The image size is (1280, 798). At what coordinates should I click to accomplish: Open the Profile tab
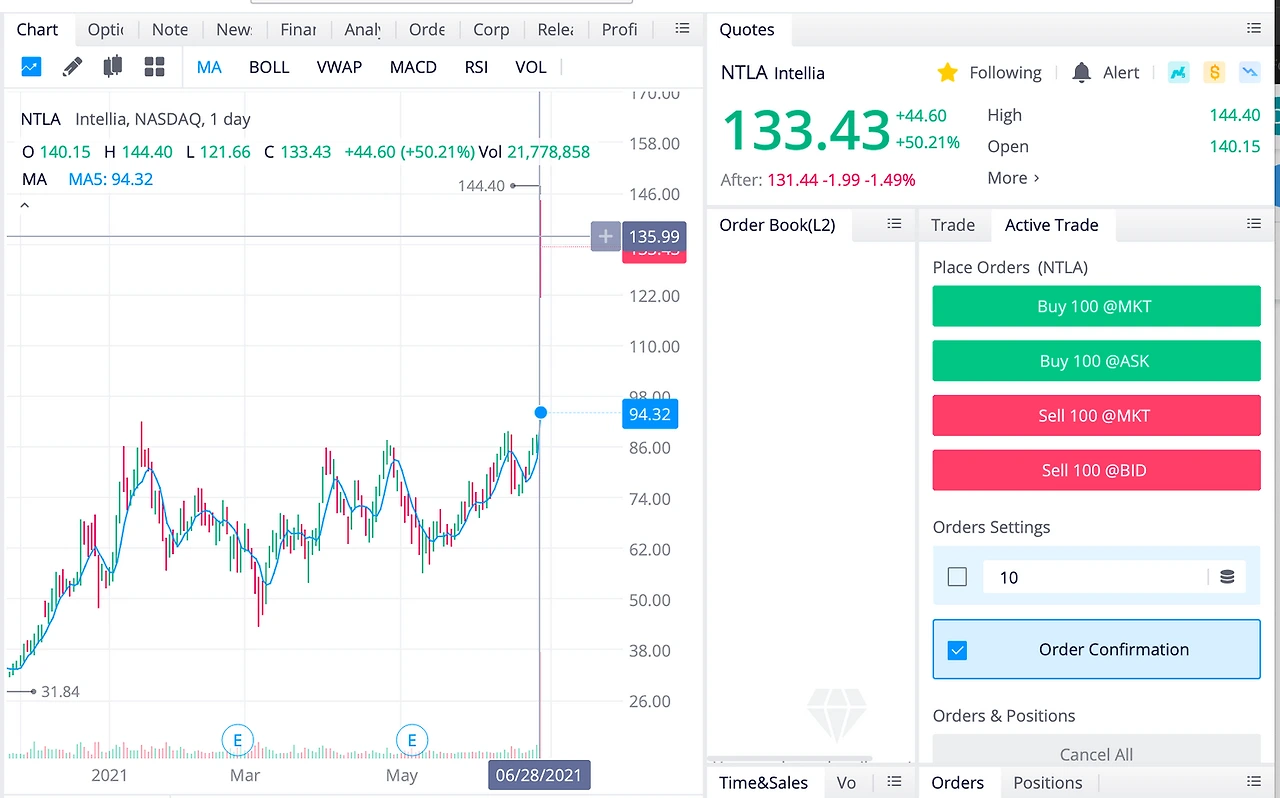(x=619, y=29)
